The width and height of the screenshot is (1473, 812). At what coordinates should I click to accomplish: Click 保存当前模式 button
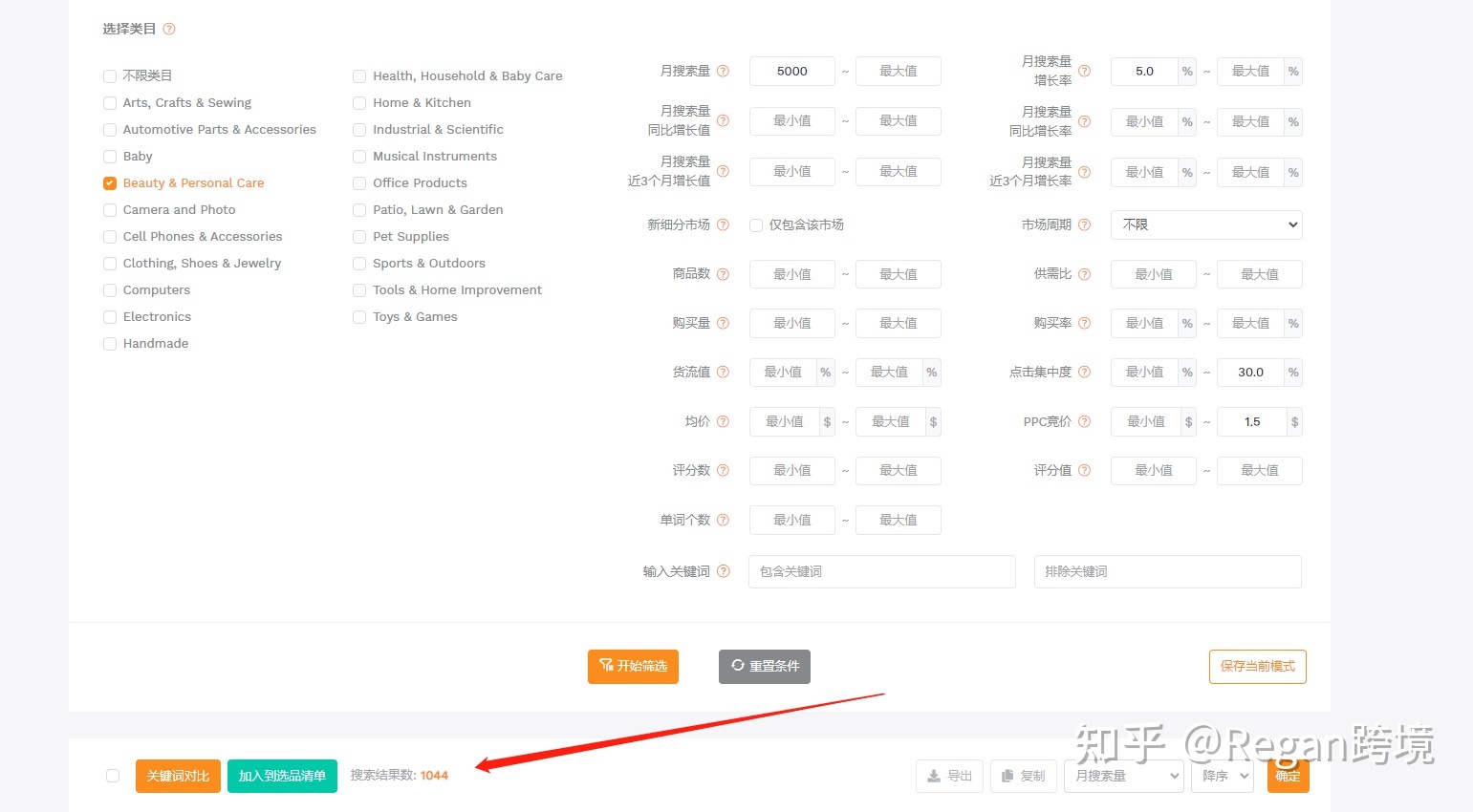(x=1257, y=667)
